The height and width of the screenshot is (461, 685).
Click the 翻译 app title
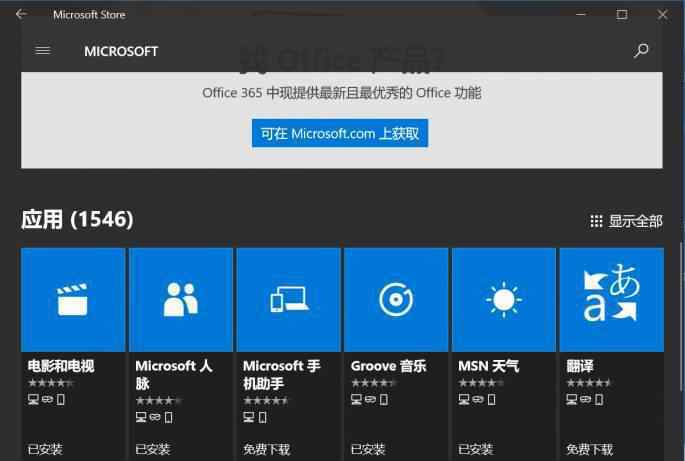pos(579,366)
